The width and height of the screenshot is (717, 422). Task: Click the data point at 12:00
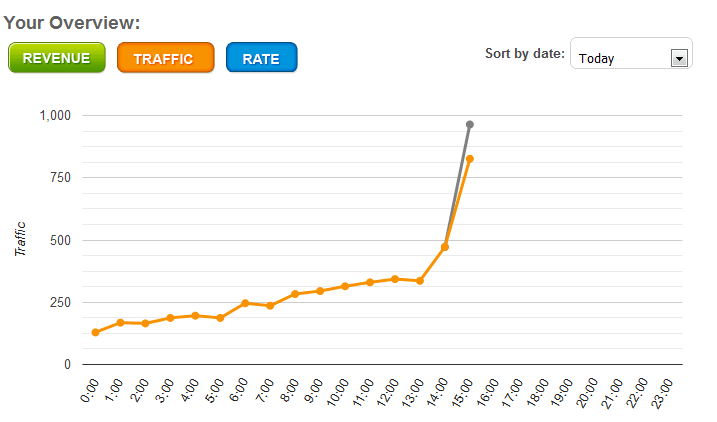(395, 279)
